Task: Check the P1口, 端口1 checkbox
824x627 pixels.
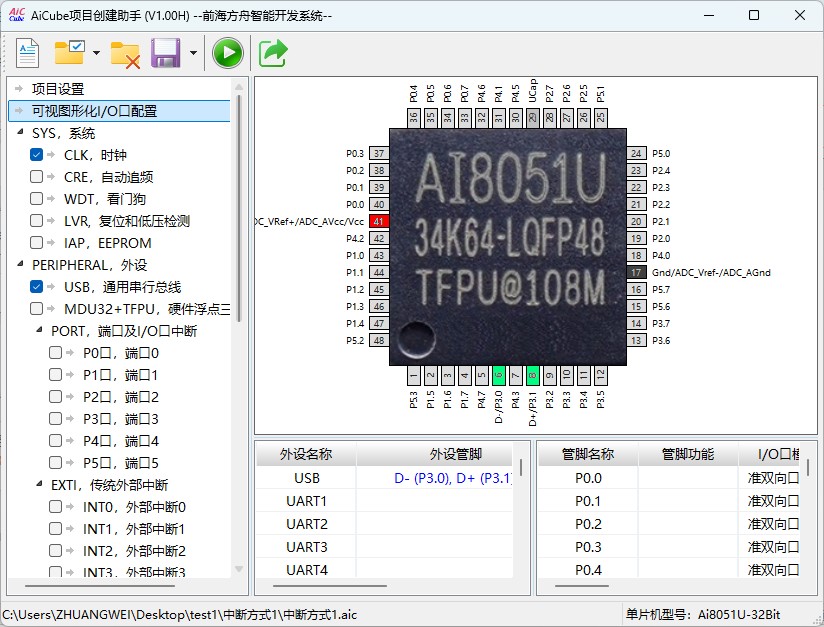Action: 55,375
